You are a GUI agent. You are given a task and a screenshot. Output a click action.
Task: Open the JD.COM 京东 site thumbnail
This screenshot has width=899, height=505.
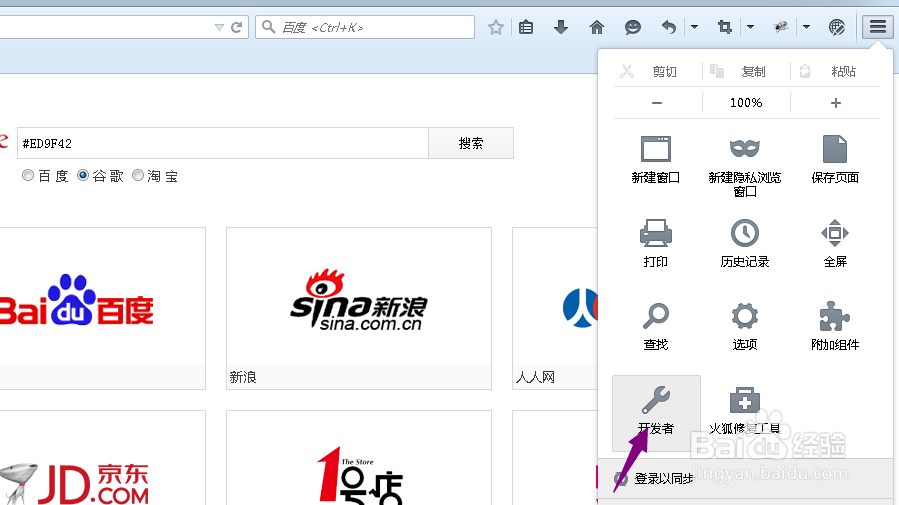(x=103, y=457)
